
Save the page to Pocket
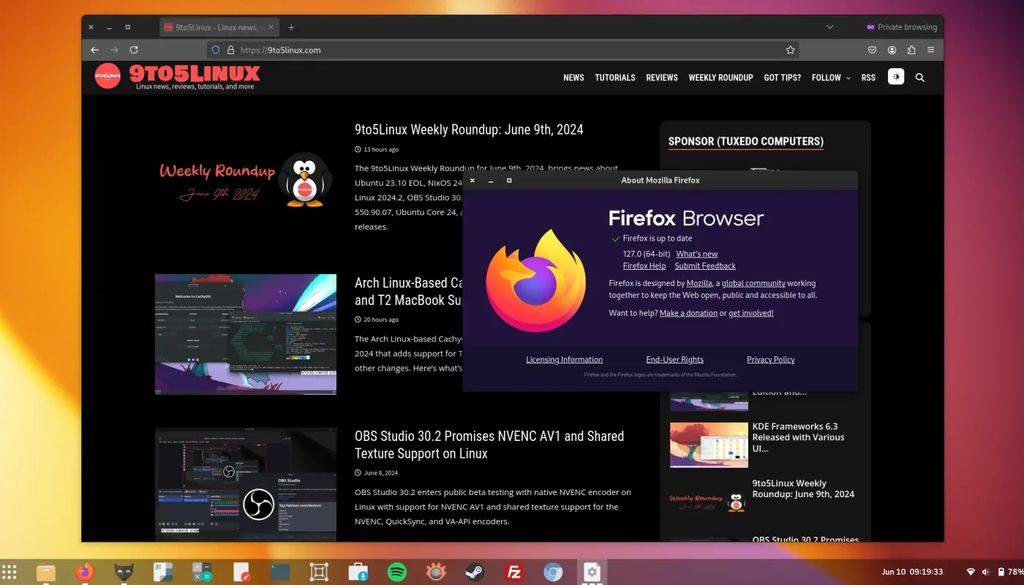[x=872, y=50]
